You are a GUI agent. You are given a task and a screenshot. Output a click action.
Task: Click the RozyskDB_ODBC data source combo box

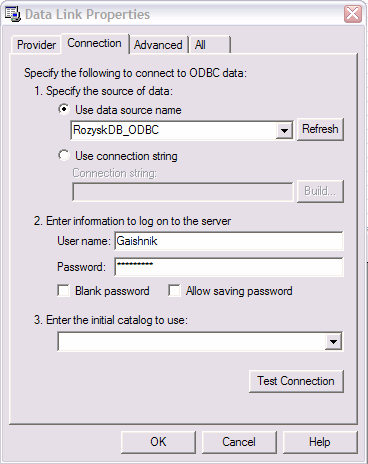click(182, 130)
